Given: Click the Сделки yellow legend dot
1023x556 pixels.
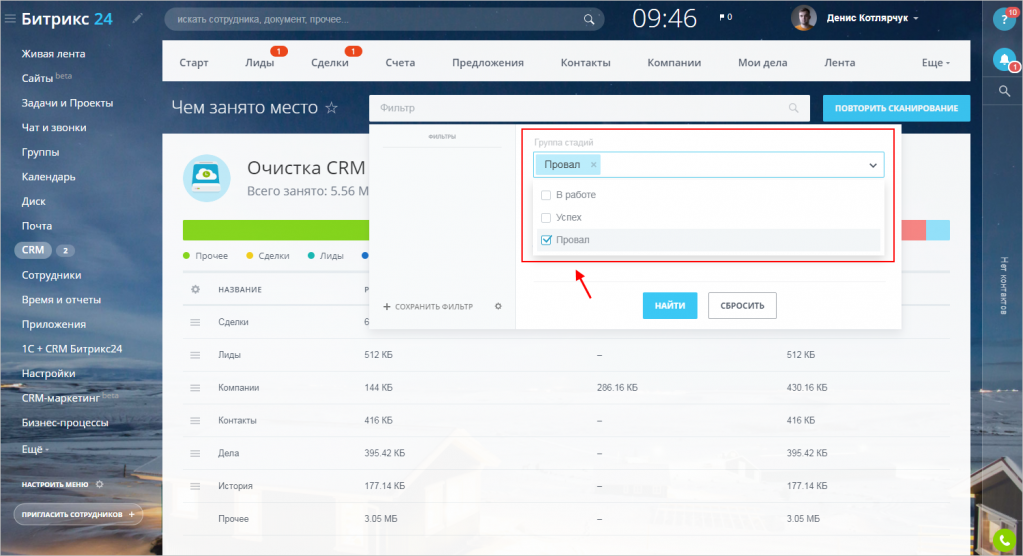Looking at the screenshot, I should [x=250, y=256].
